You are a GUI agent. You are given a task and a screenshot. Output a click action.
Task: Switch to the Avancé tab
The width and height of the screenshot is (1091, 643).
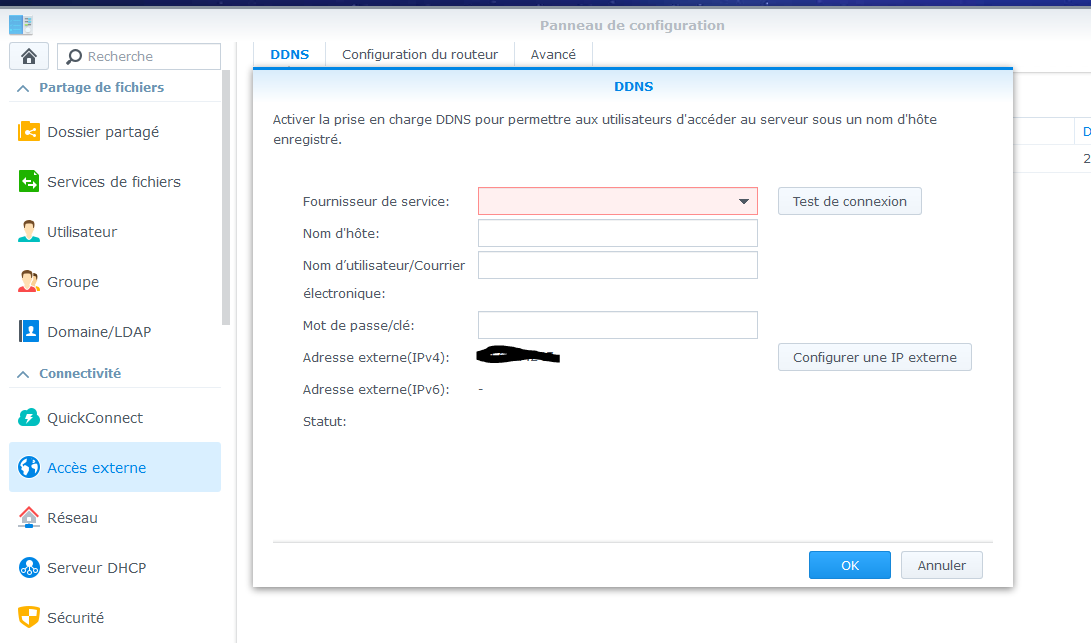click(x=553, y=54)
